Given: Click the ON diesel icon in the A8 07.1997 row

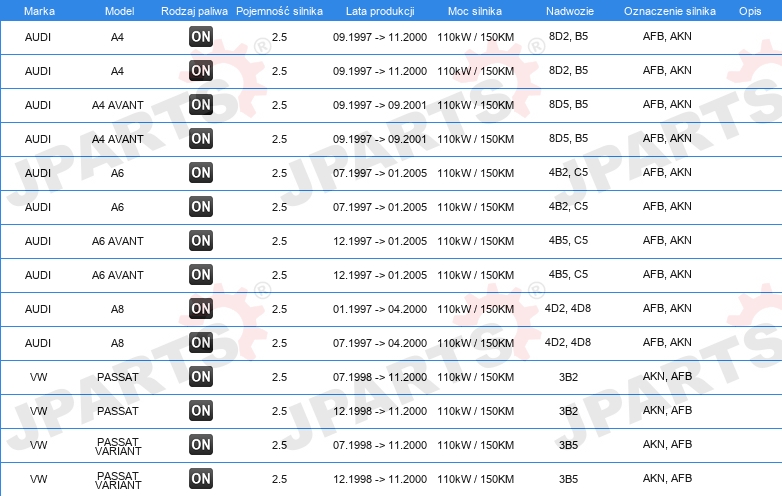Looking at the screenshot, I should 201,342.
